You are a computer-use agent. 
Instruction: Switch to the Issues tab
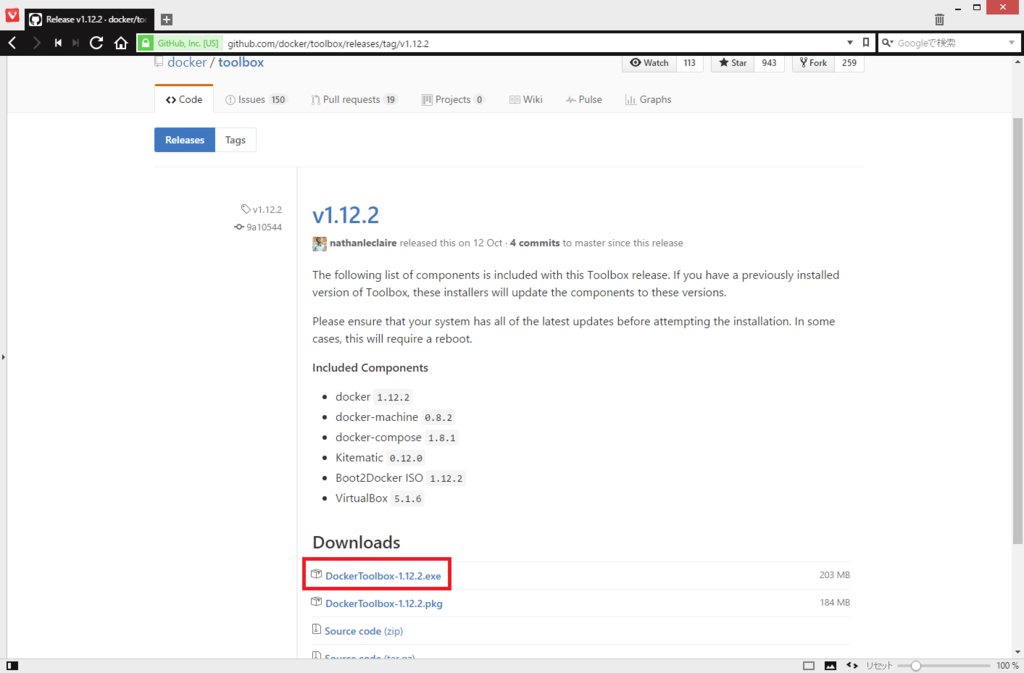255,99
